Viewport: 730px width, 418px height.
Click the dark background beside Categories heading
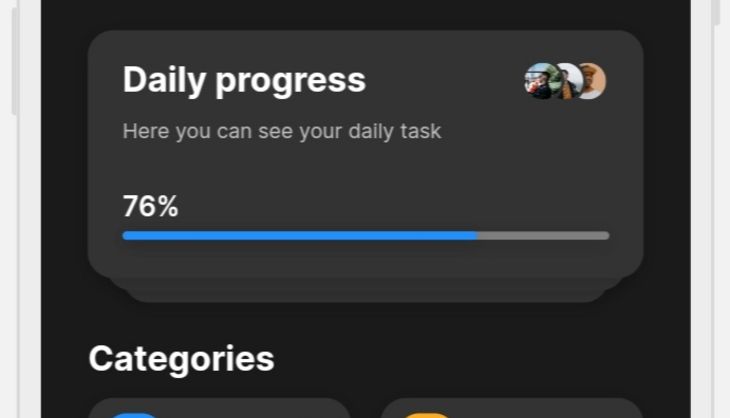pos(466,359)
